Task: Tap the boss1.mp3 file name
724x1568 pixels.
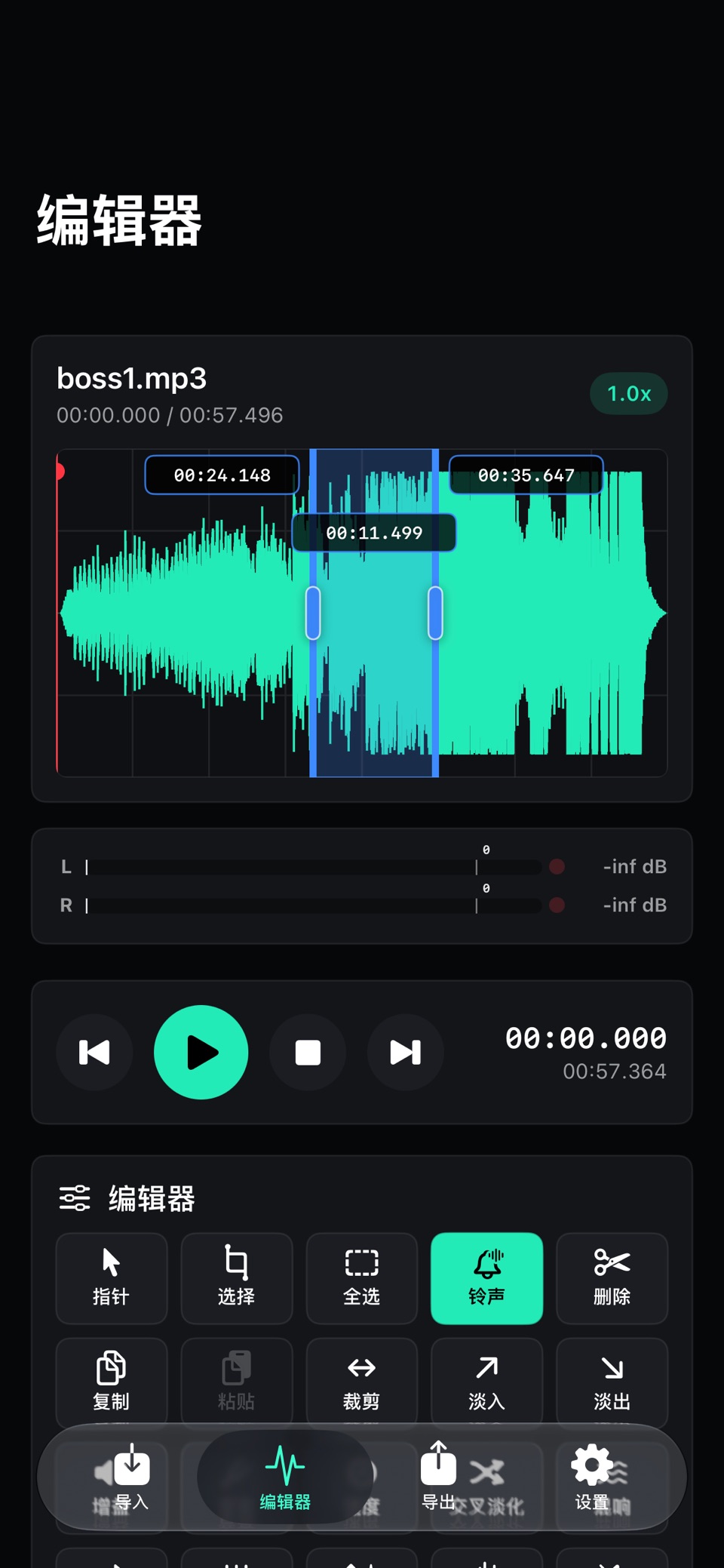Action: point(131,378)
